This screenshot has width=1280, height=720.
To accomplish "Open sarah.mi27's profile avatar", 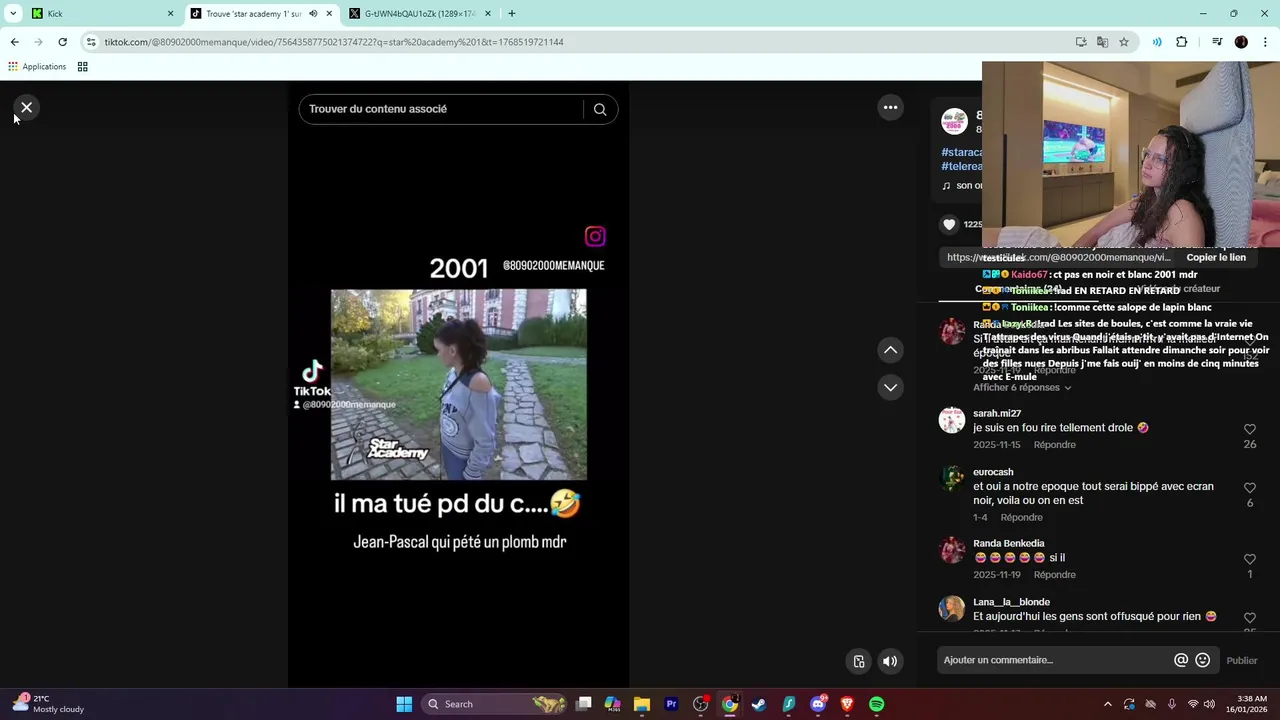I will (x=952, y=420).
